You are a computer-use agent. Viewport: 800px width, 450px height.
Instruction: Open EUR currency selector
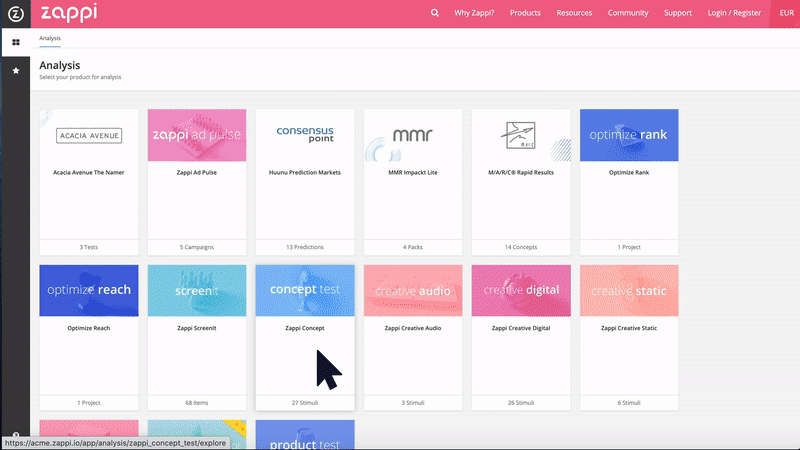pos(786,13)
